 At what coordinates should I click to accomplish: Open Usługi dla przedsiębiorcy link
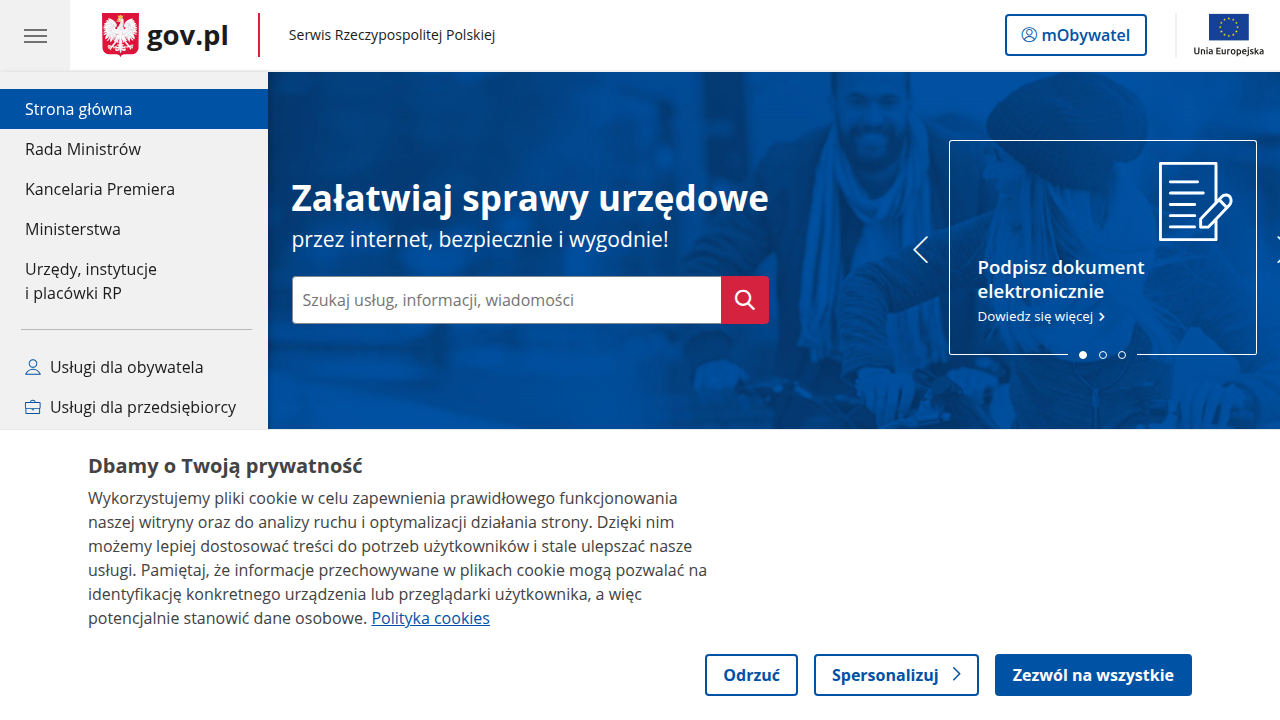click(x=143, y=407)
